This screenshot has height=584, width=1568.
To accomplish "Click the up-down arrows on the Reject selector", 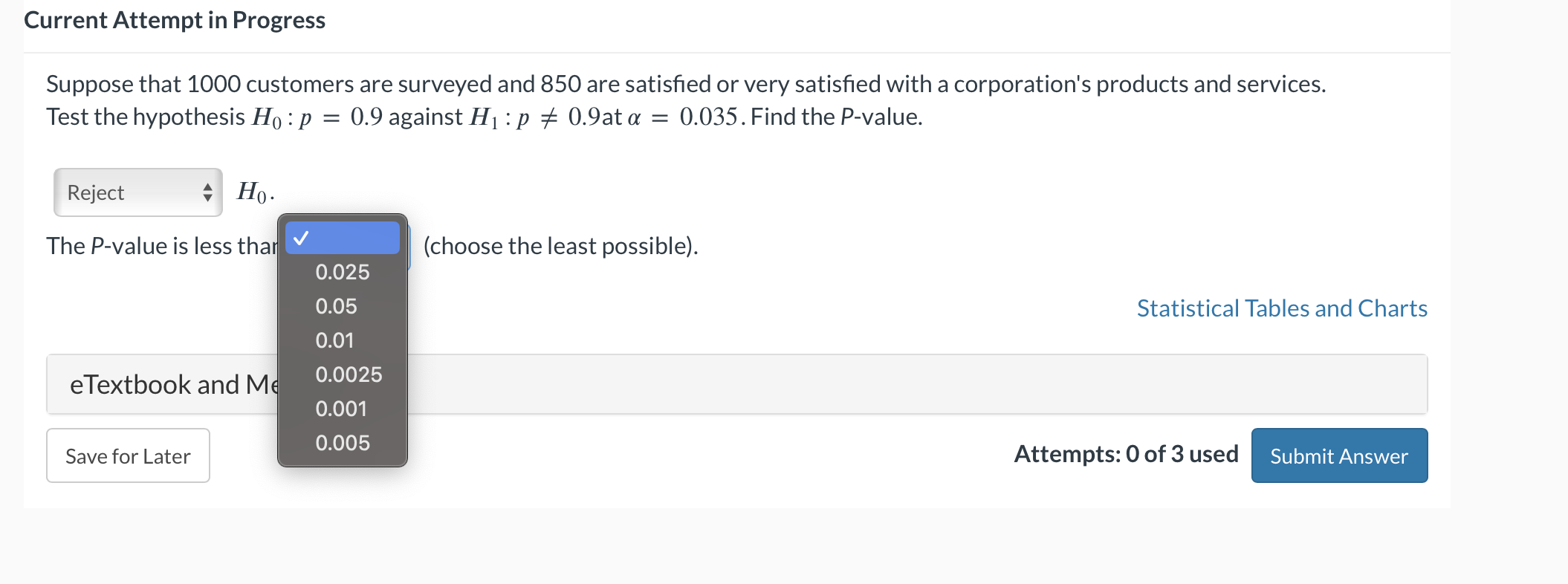I will click(209, 192).
